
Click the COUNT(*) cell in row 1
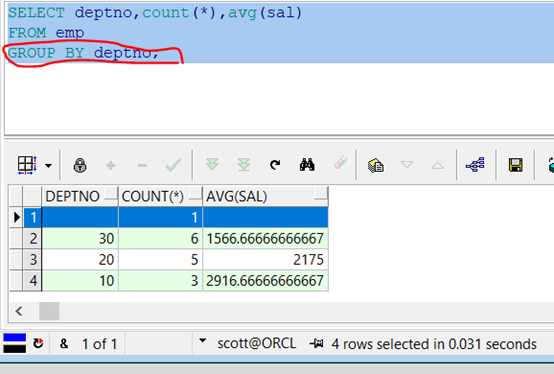tap(160, 217)
